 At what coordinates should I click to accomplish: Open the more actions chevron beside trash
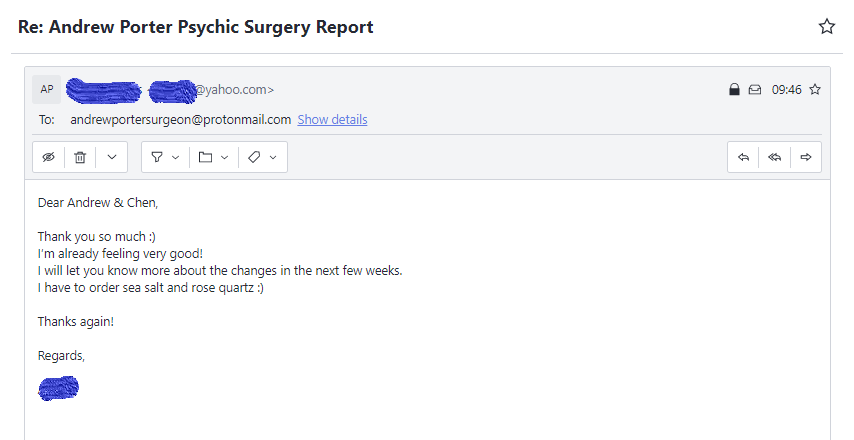(112, 157)
